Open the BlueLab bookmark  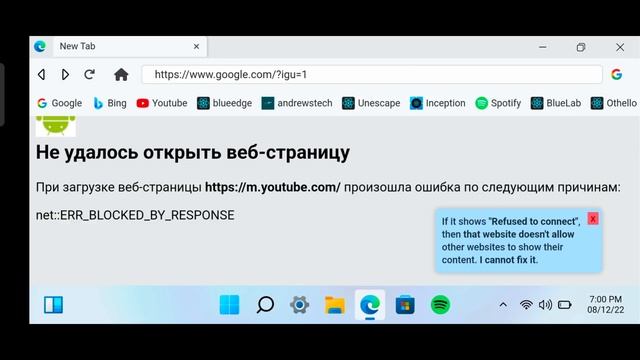click(x=556, y=103)
